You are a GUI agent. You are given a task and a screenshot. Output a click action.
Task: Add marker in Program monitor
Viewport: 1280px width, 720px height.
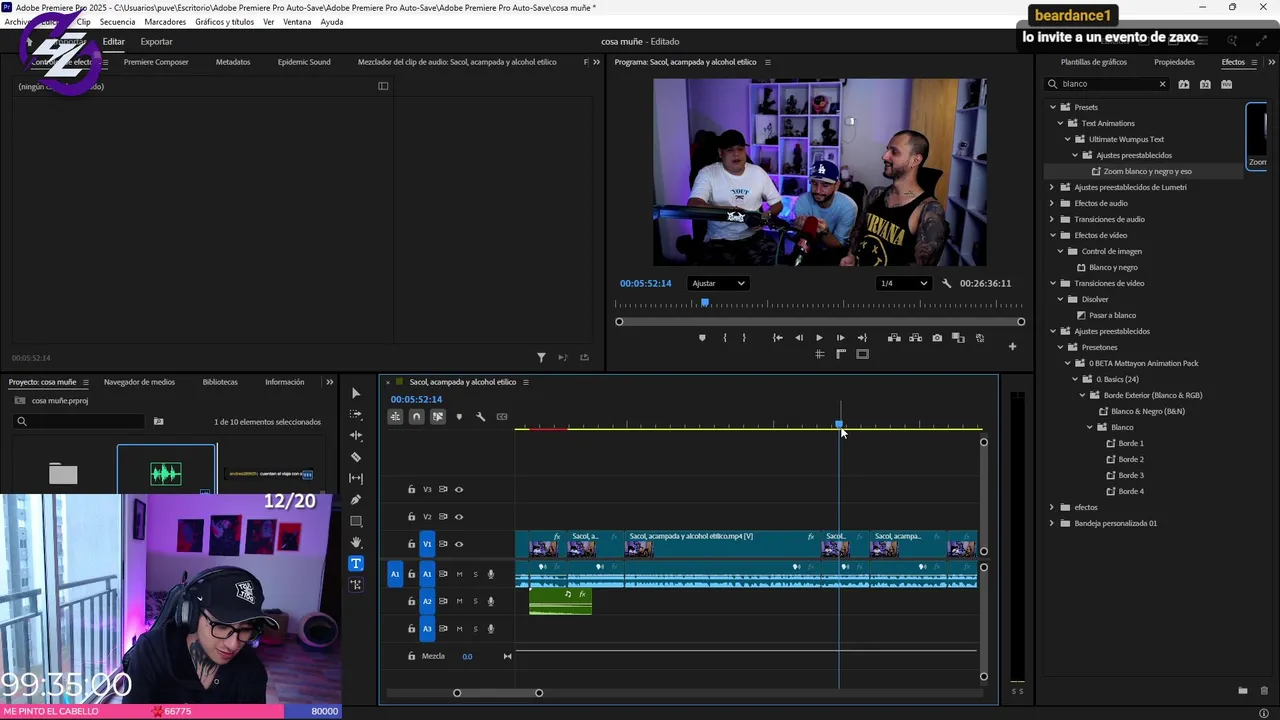(x=702, y=338)
